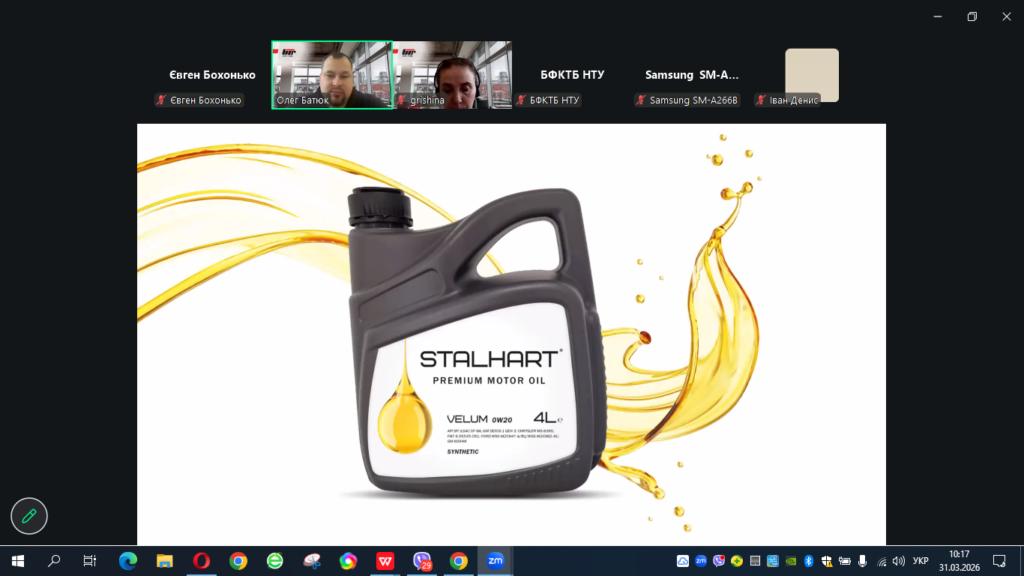This screenshot has width=1024, height=576.
Task: Click the green pencil annotate button
Action: 29,516
